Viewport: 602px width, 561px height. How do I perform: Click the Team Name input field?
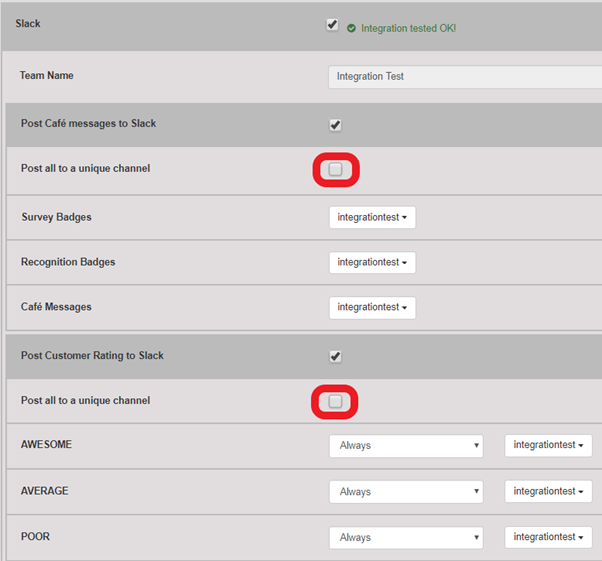tap(465, 77)
